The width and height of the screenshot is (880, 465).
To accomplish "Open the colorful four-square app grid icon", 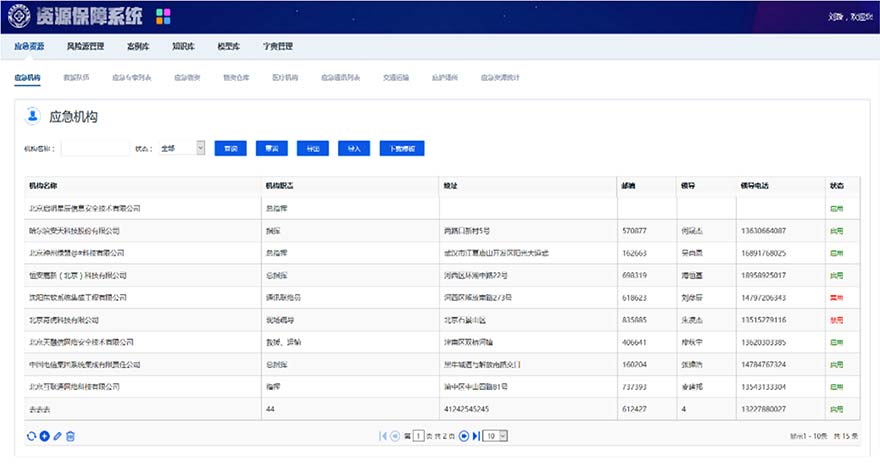I will click(163, 17).
